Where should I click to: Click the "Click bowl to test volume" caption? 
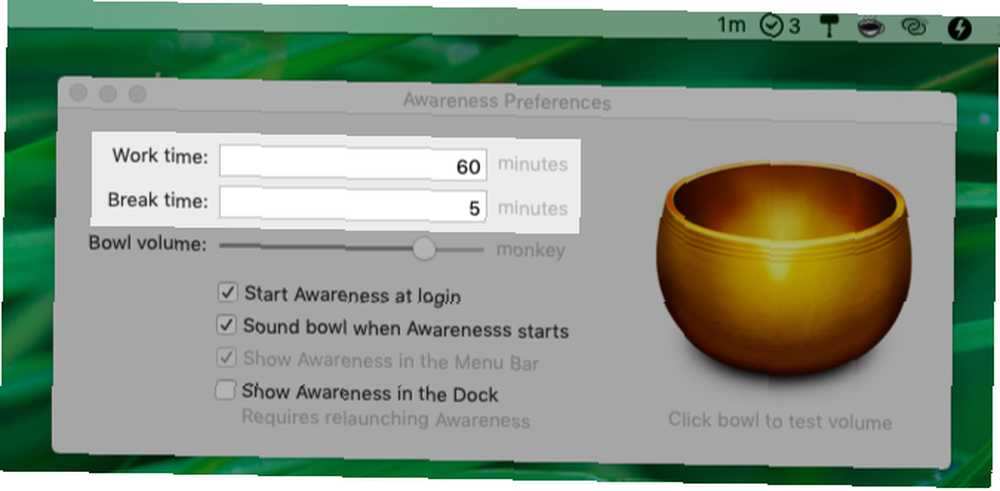(x=779, y=421)
